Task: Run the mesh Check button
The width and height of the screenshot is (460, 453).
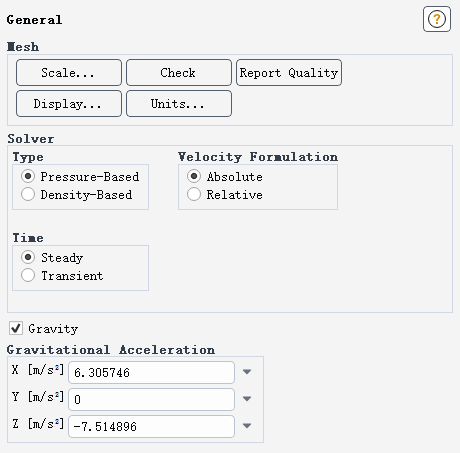Action: (x=179, y=73)
